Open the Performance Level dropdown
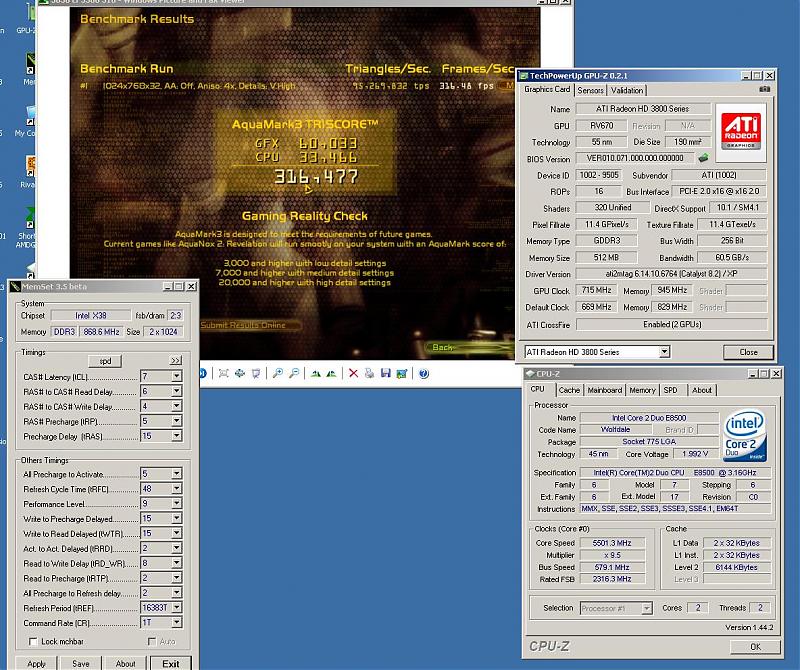The width and height of the screenshot is (800, 670). [x=177, y=503]
